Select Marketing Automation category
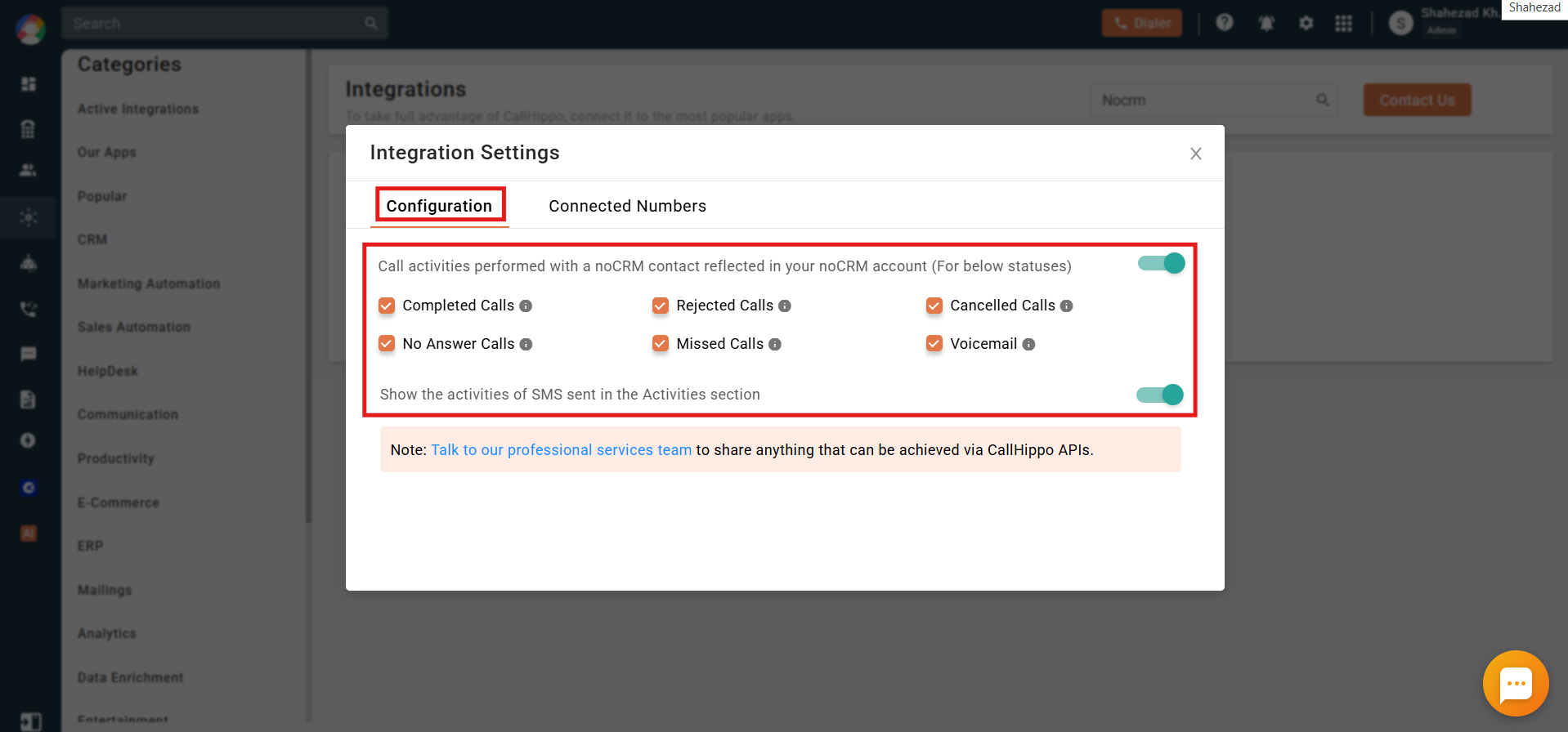 (149, 283)
